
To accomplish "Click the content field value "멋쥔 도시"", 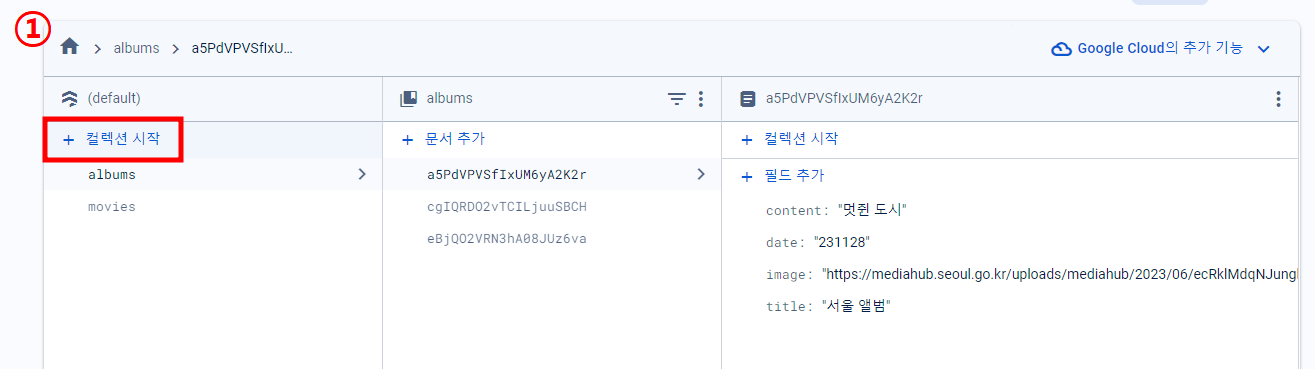I will click(x=872, y=210).
